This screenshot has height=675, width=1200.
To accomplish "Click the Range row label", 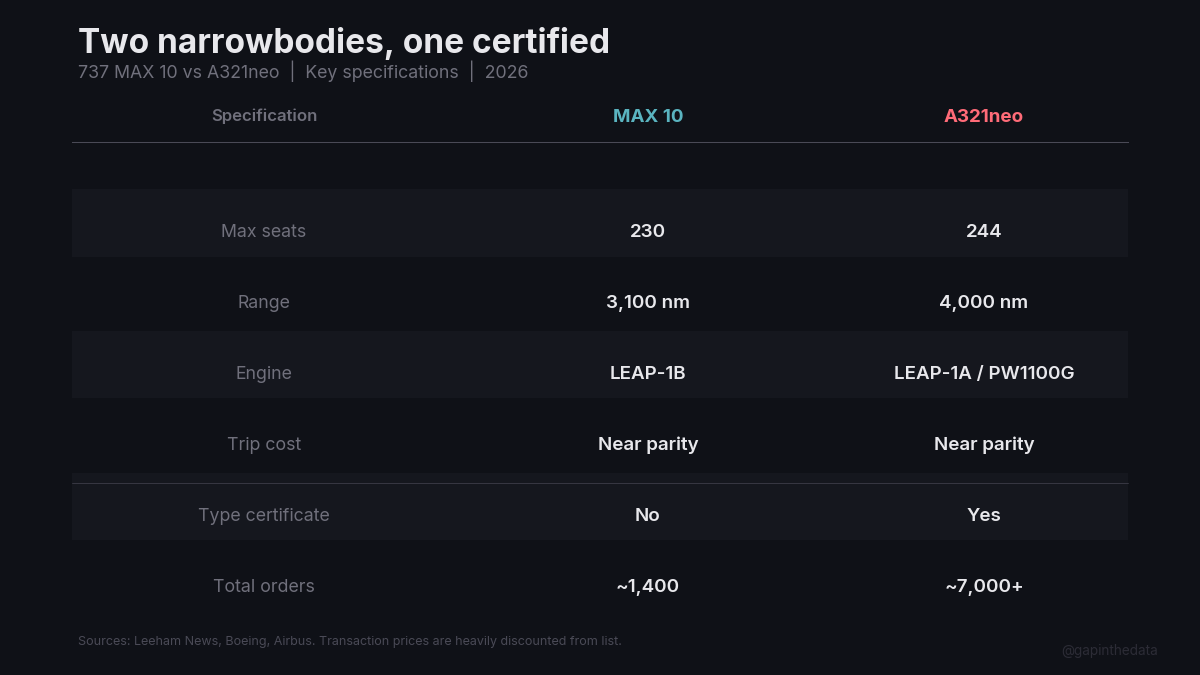I will 263,302.
